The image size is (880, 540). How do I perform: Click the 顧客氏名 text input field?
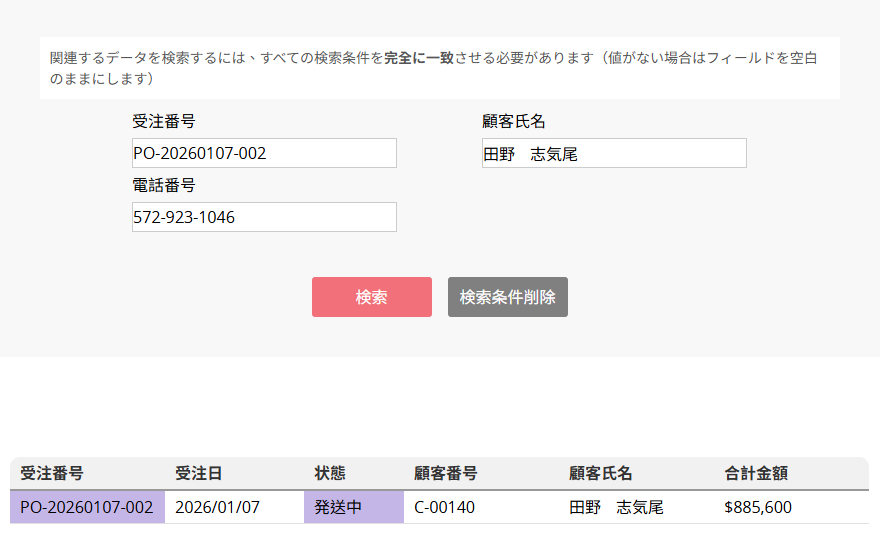(x=614, y=153)
